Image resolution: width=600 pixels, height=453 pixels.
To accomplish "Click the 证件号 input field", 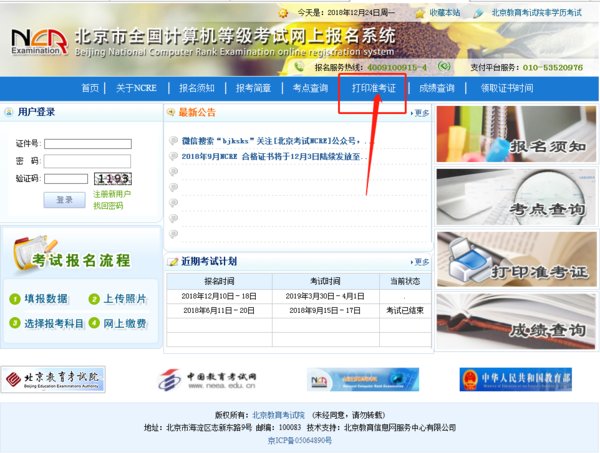I will click(x=88, y=144).
